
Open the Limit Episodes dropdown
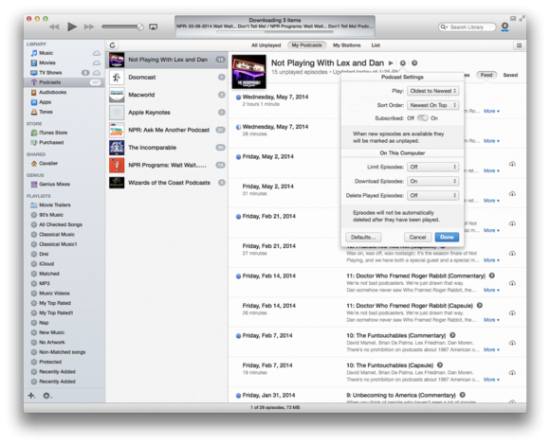[x=433, y=167]
